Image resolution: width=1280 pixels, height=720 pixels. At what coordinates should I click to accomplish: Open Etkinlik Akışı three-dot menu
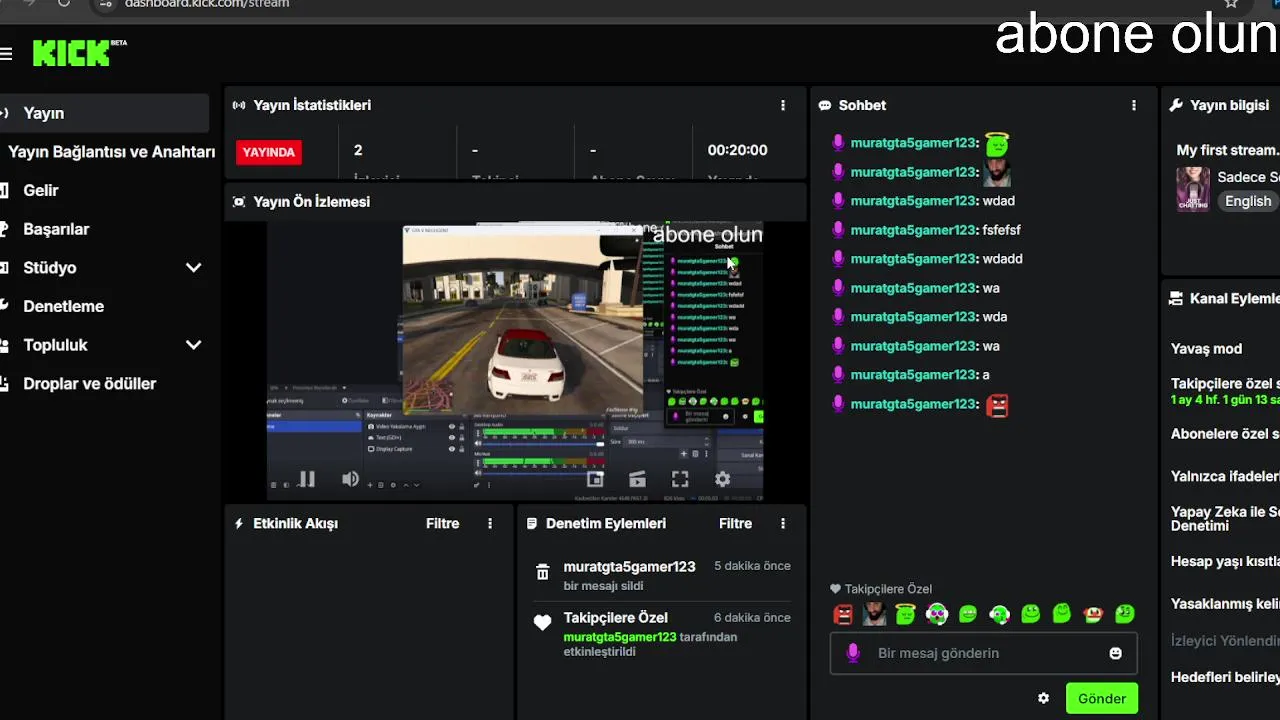pyautogui.click(x=490, y=523)
